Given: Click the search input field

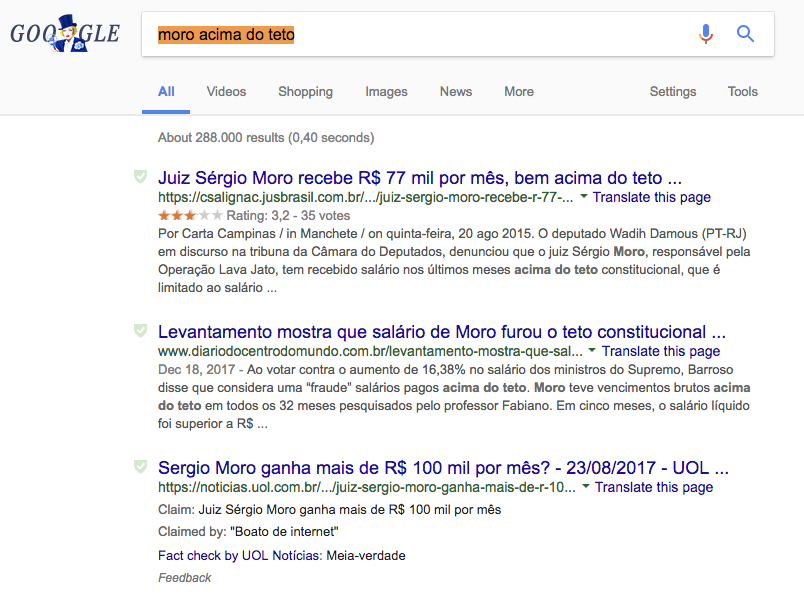Looking at the screenshot, I should pyautogui.click(x=420, y=35).
